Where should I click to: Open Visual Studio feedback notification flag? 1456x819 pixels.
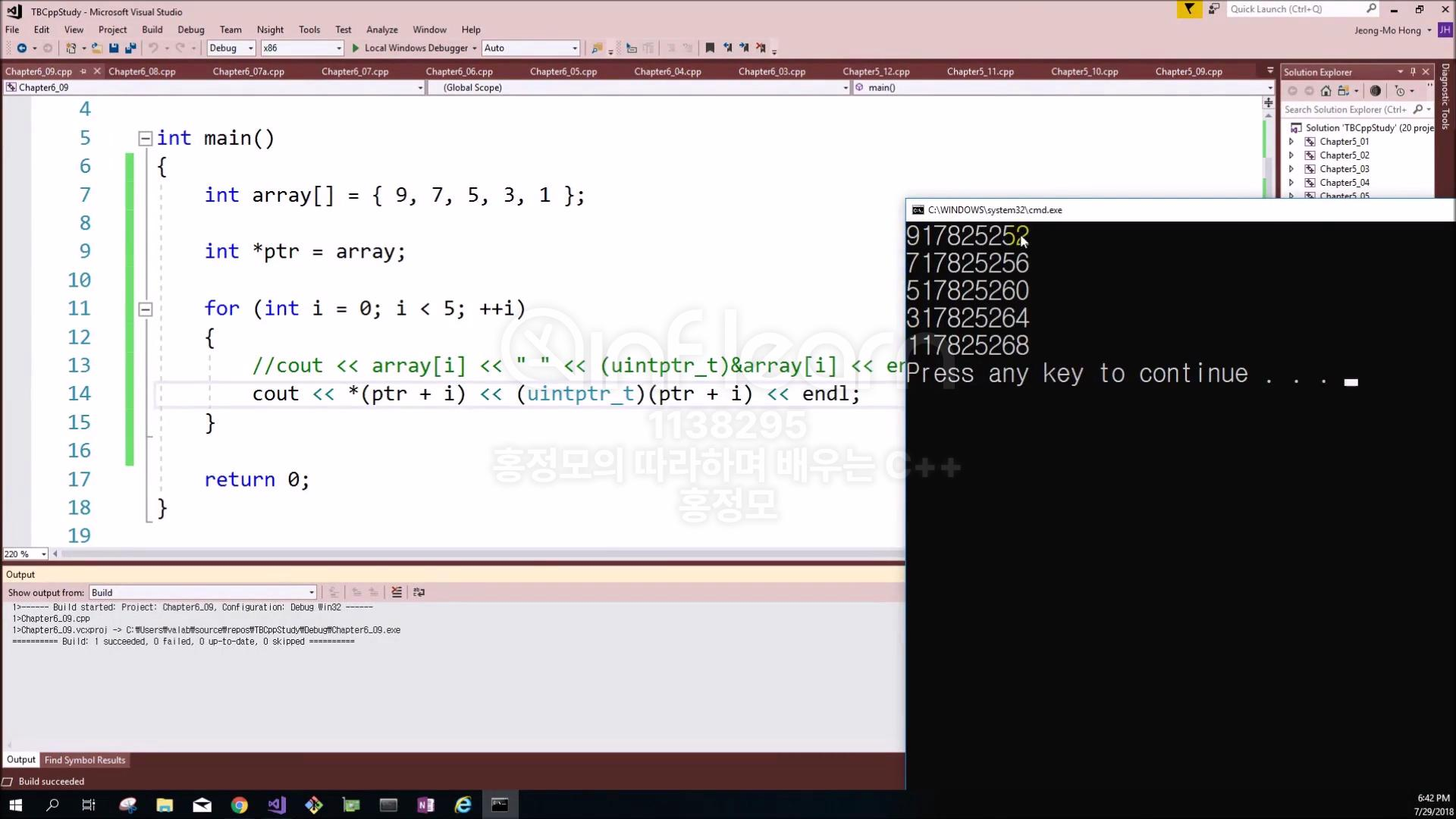point(1189,9)
